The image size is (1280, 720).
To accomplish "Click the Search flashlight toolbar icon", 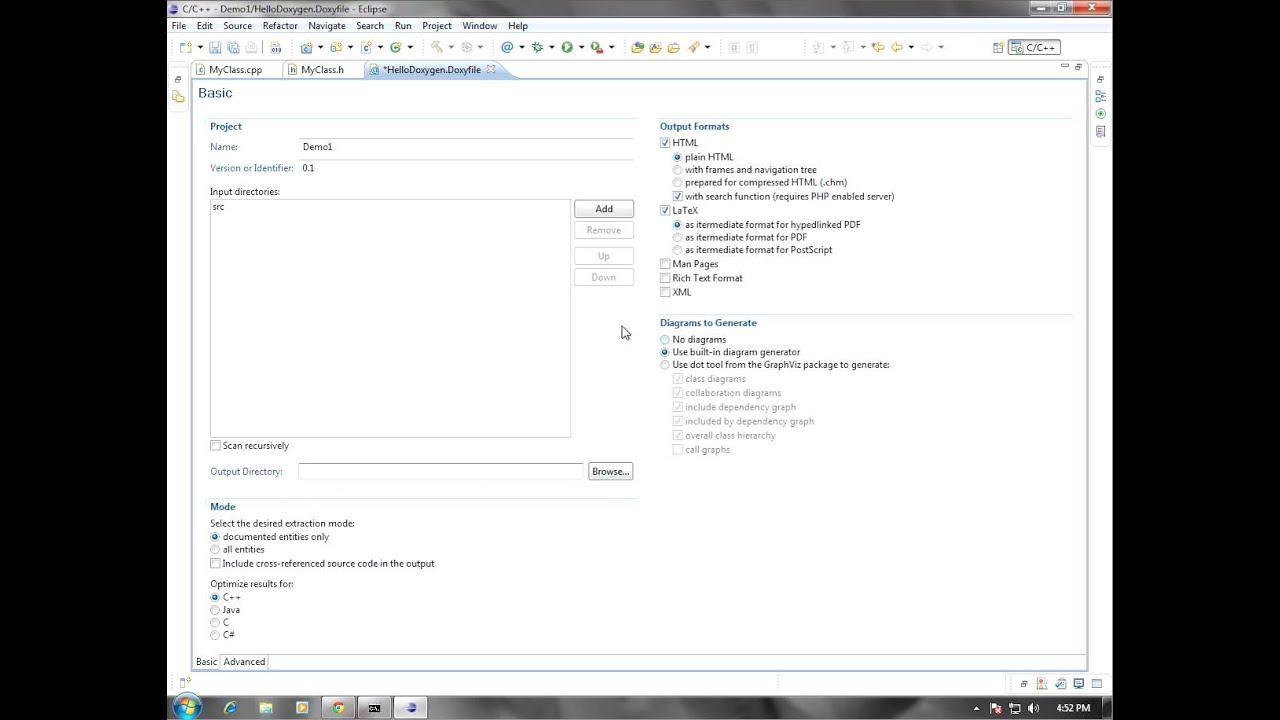I will 692,47.
